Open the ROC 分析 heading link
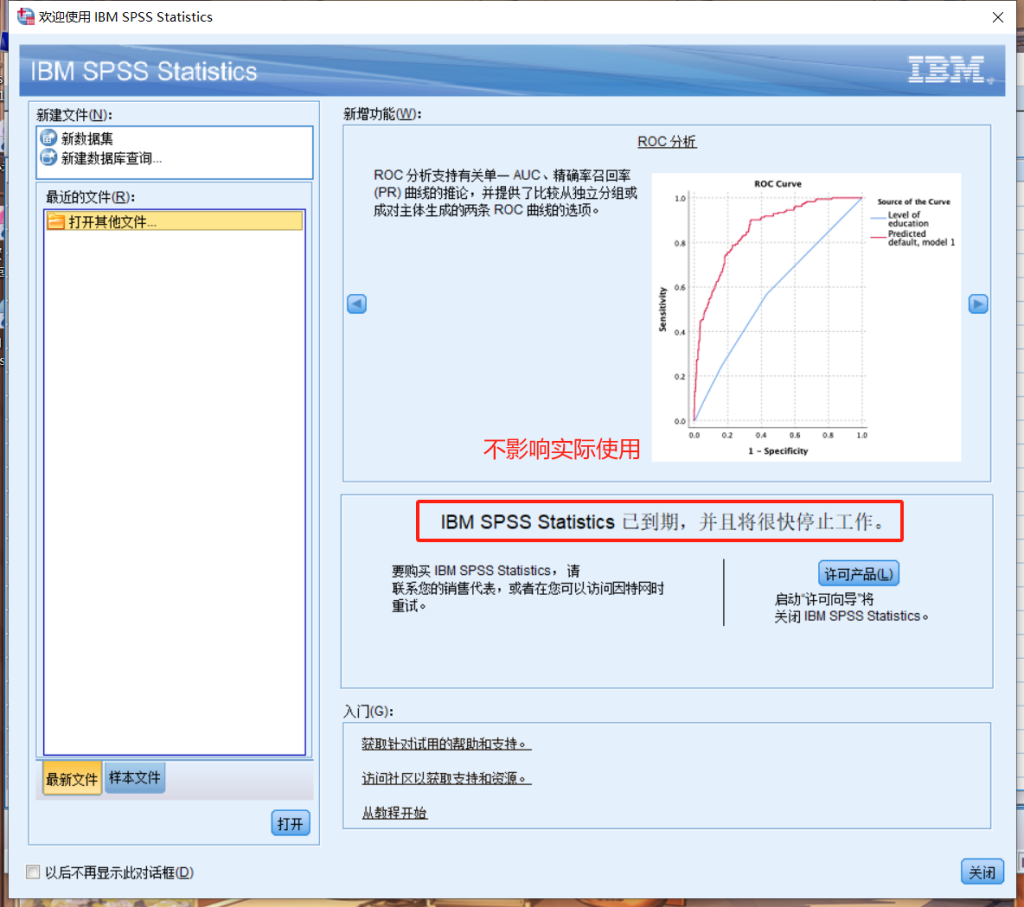Viewport: 1024px width, 907px height. pos(666,141)
